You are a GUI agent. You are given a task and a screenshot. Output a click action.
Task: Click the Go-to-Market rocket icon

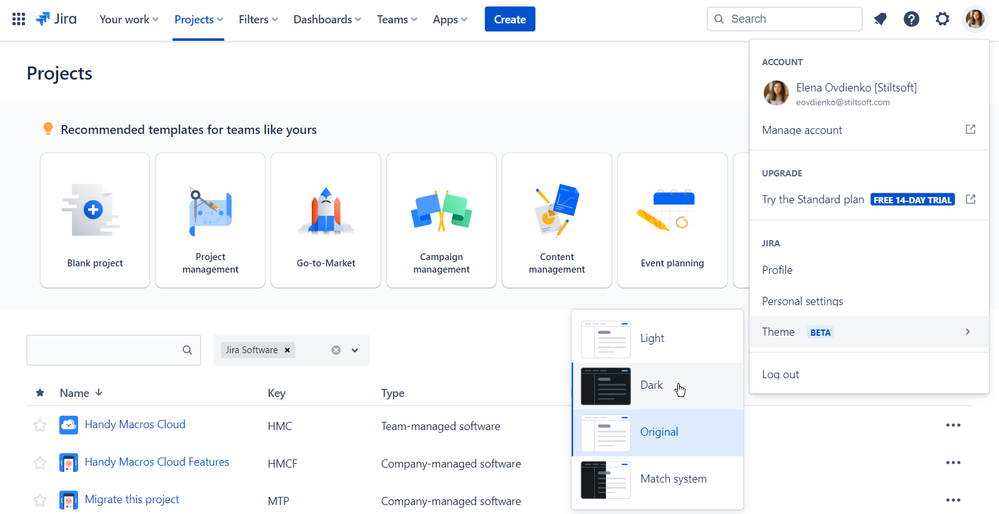coord(326,211)
